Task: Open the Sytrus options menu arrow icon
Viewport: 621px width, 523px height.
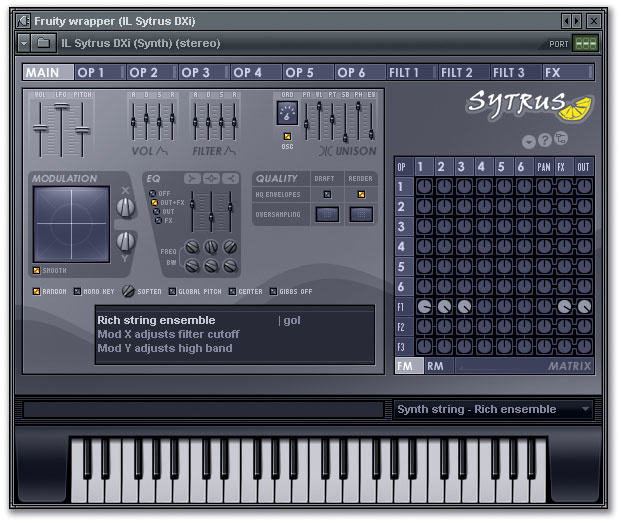Action: point(528,141)
